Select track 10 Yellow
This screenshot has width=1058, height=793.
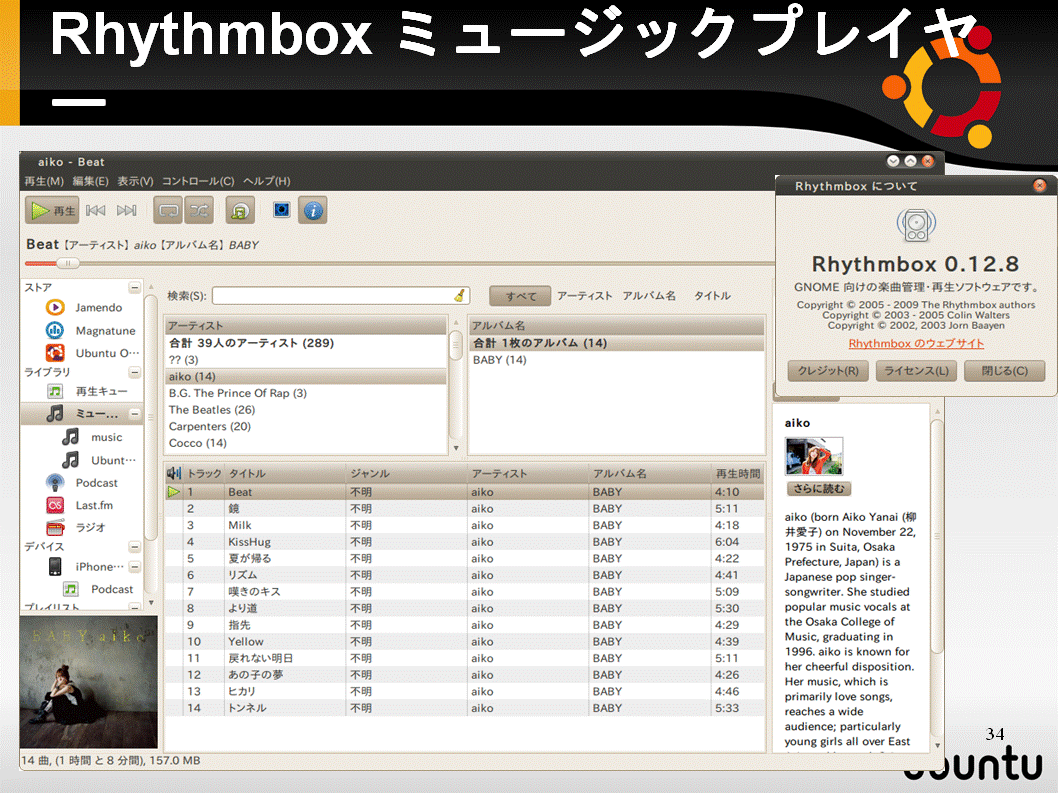465,642
